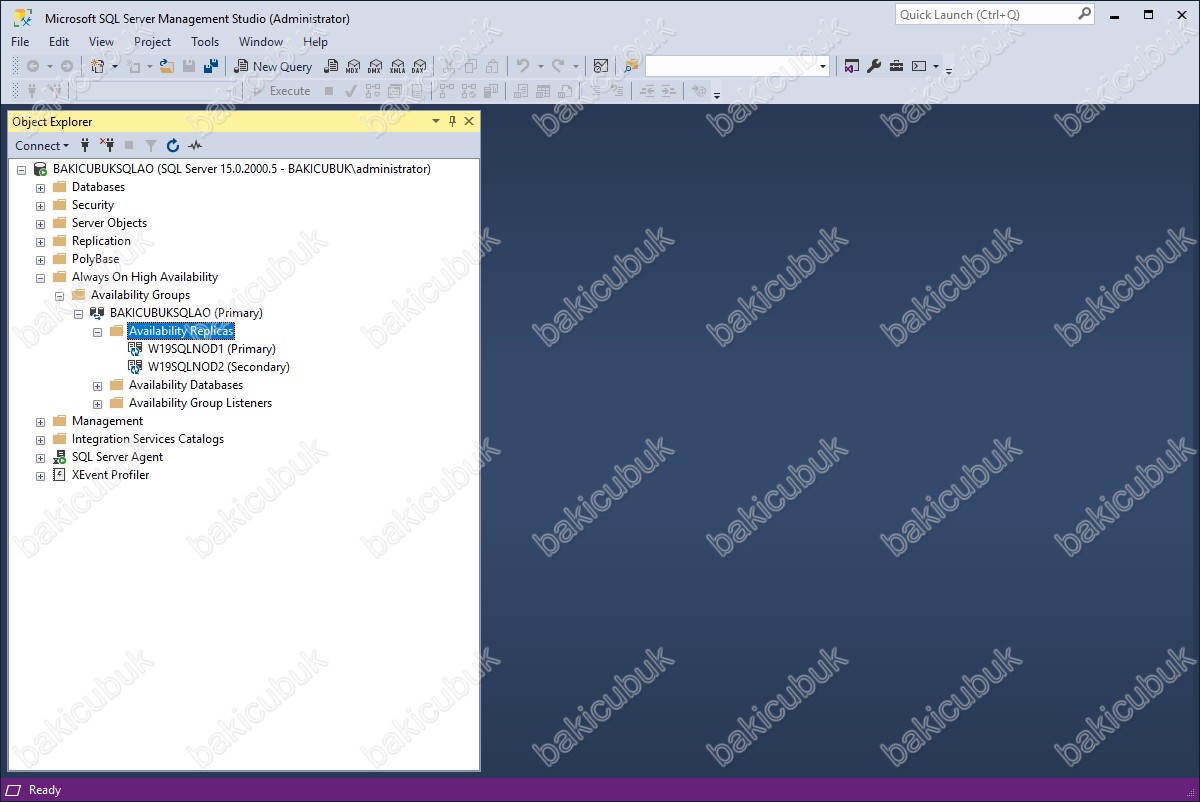Open the Toolbox briefcase icon

(896, 66)
